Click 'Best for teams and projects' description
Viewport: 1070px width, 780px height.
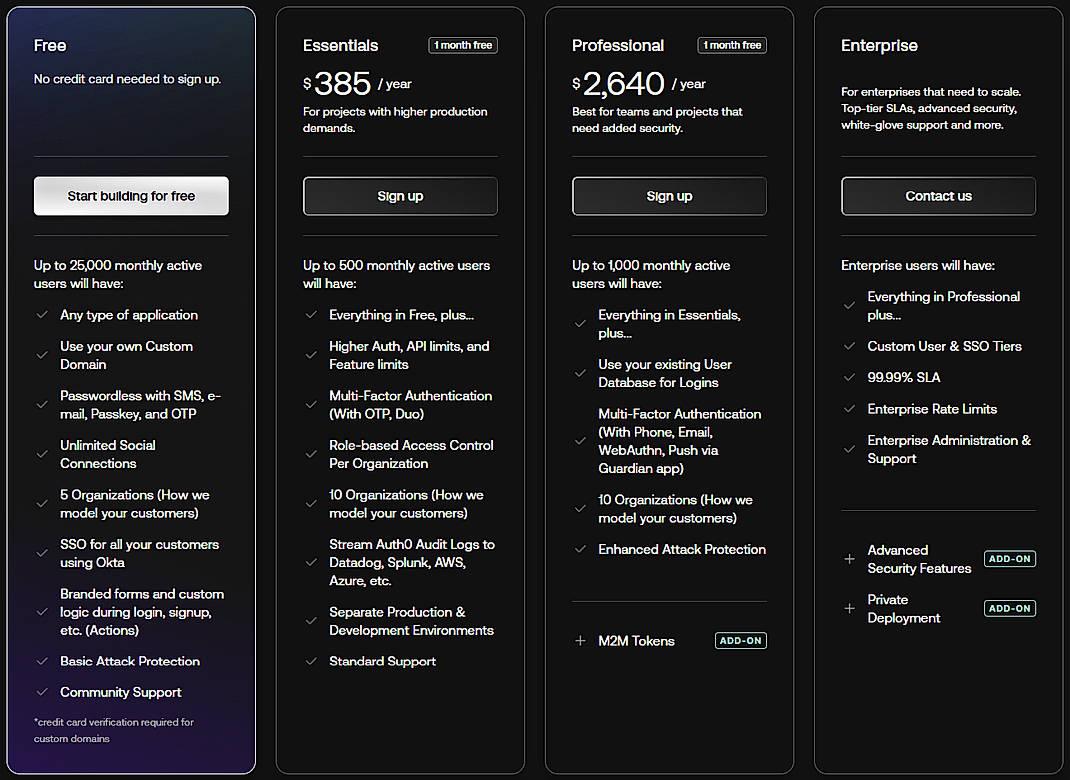[x=657, y=119]
